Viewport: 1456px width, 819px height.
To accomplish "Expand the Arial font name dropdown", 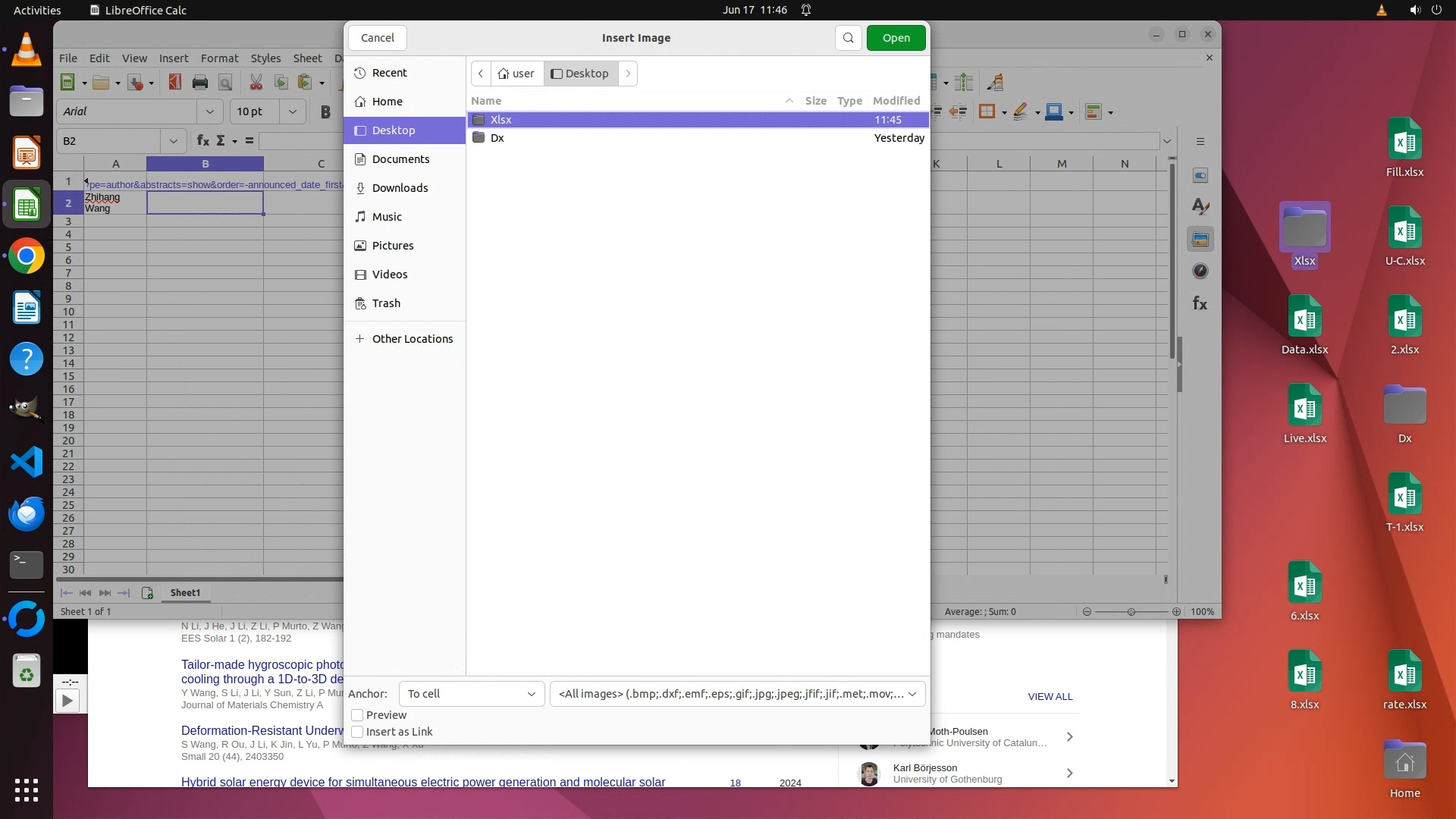I will (210, 111).
